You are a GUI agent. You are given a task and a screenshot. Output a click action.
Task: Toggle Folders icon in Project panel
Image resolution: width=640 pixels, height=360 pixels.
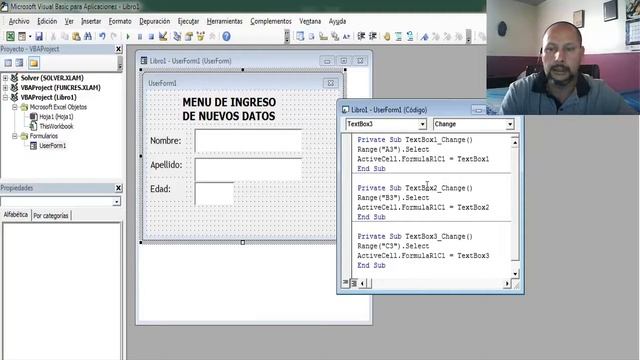(x=33, y=63)
